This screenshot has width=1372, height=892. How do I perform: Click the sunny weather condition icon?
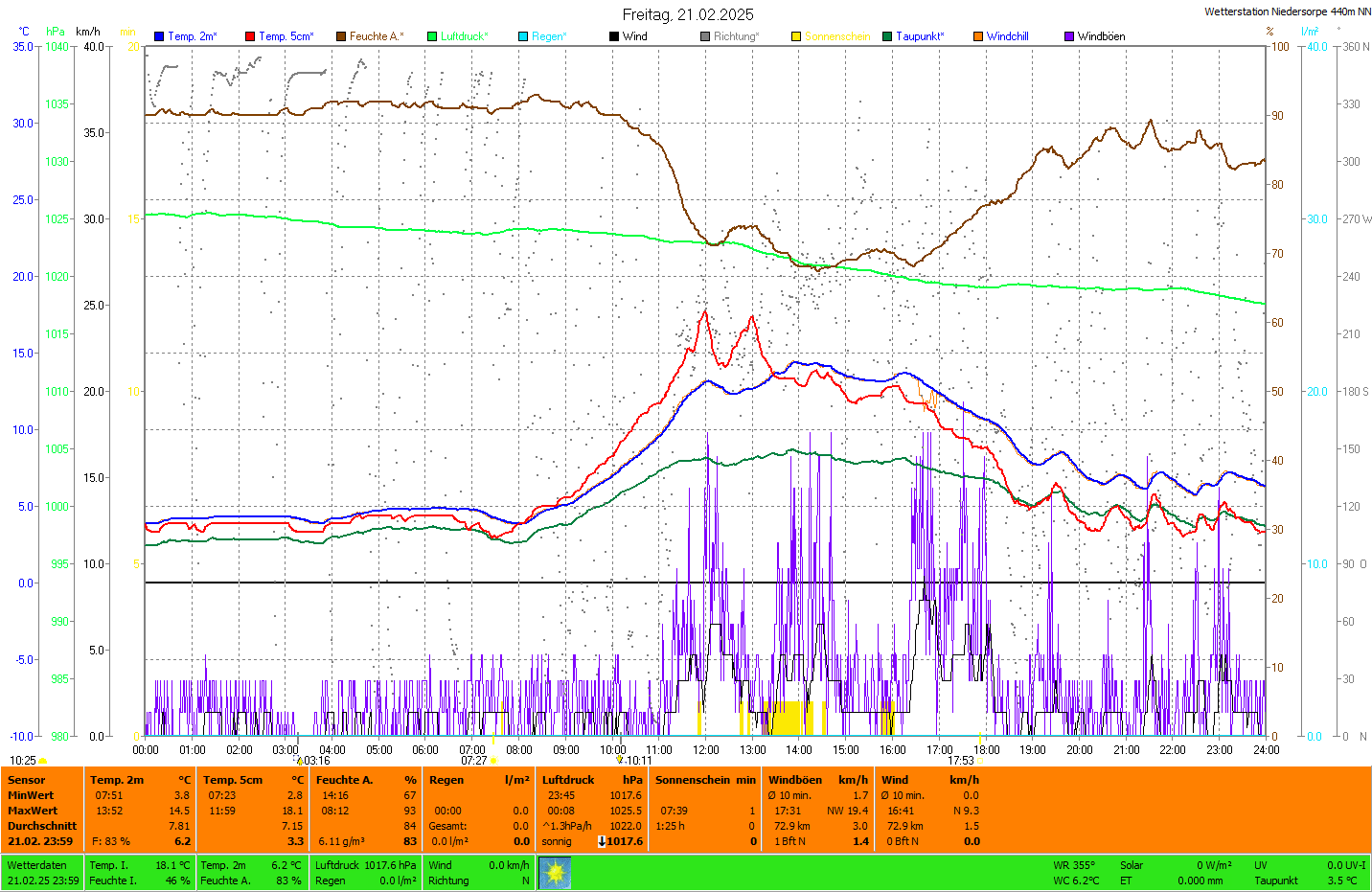point(555,873)
